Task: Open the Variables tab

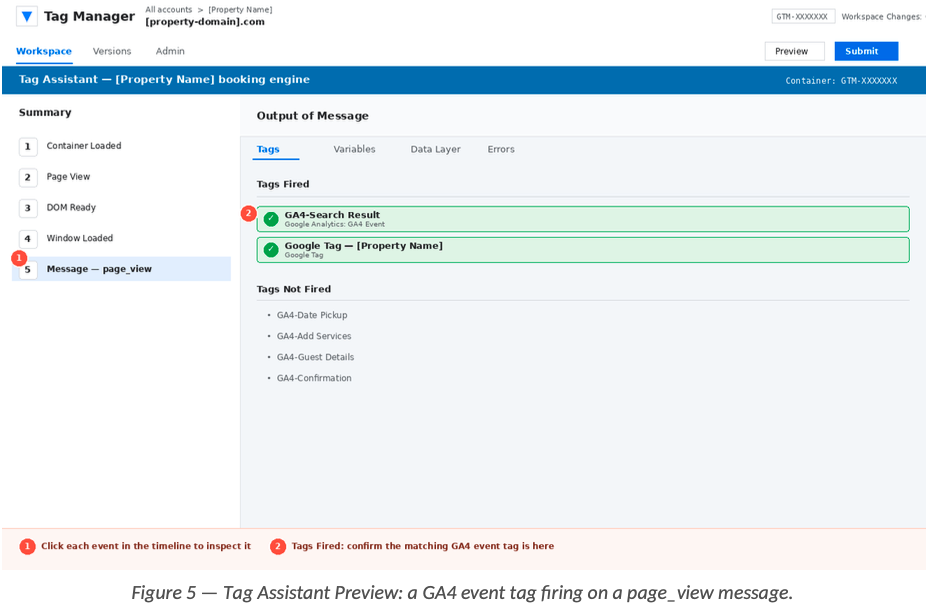Action: 354,150
